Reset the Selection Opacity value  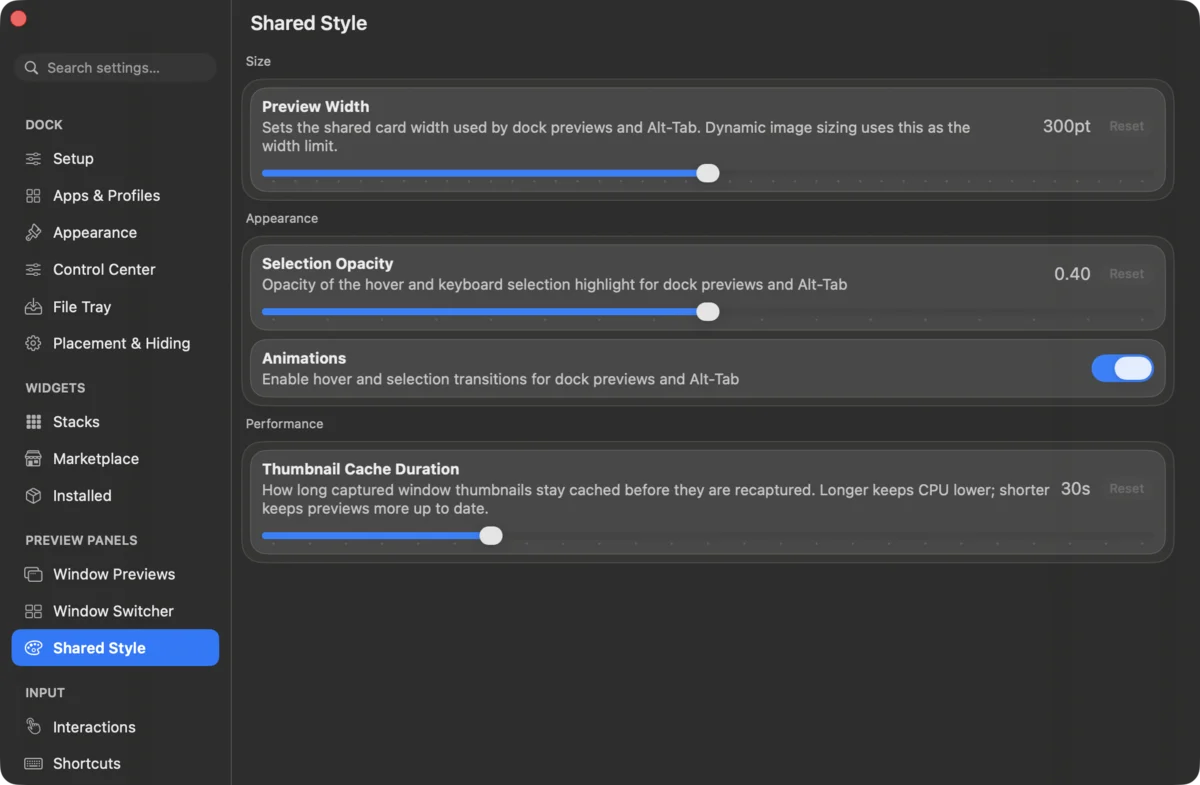tap(1126, 274)
